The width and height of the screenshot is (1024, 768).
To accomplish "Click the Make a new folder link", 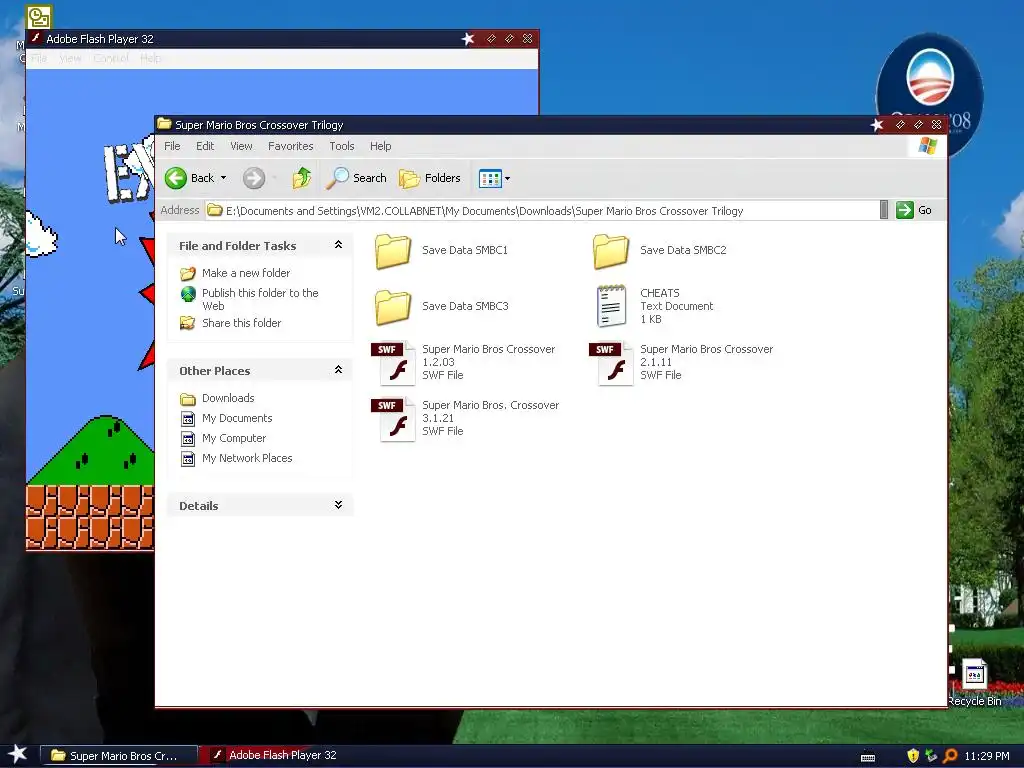I will pyautogui.click(x=246, y=273).
